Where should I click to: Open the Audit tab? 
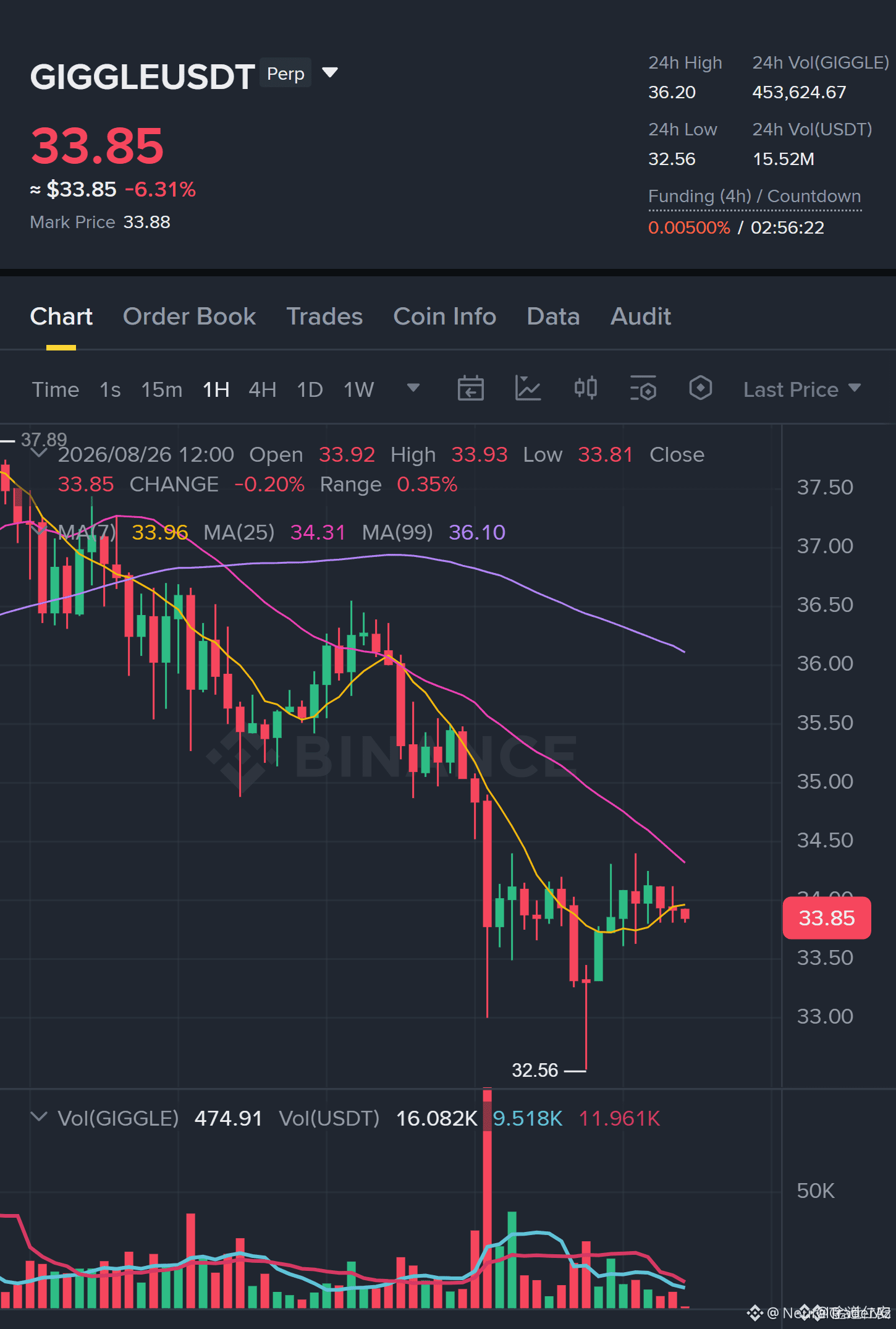click(x=641, y=316)
